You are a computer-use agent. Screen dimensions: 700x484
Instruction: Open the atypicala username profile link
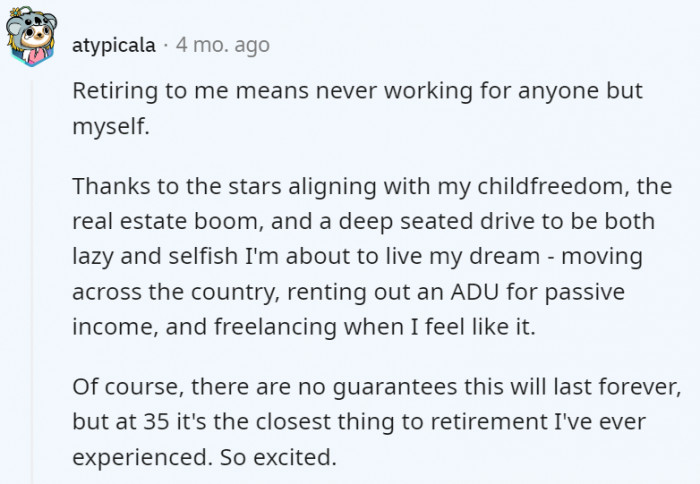tap(114, 45)
